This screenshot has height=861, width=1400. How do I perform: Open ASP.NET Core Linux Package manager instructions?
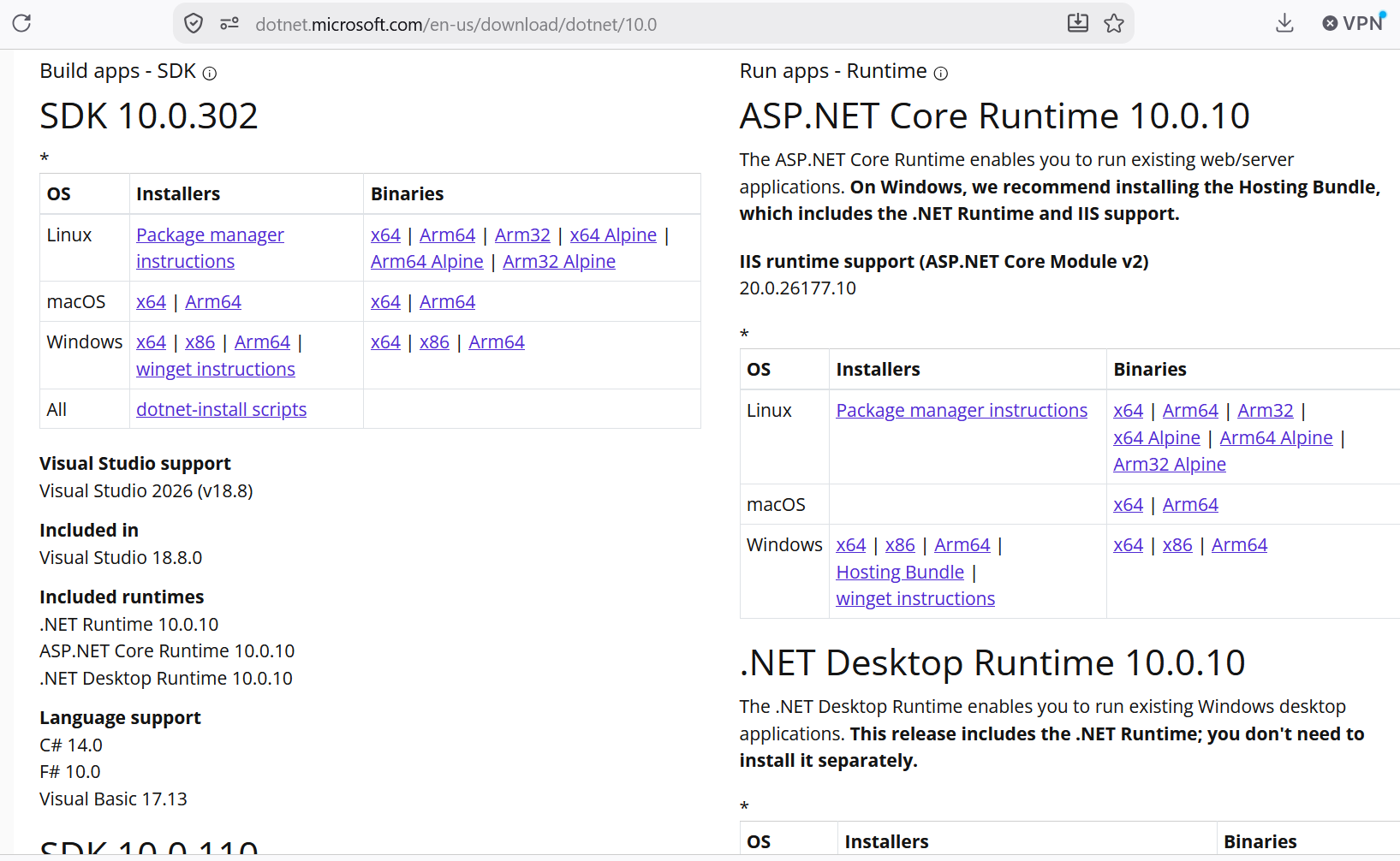[x=962, y=411]
